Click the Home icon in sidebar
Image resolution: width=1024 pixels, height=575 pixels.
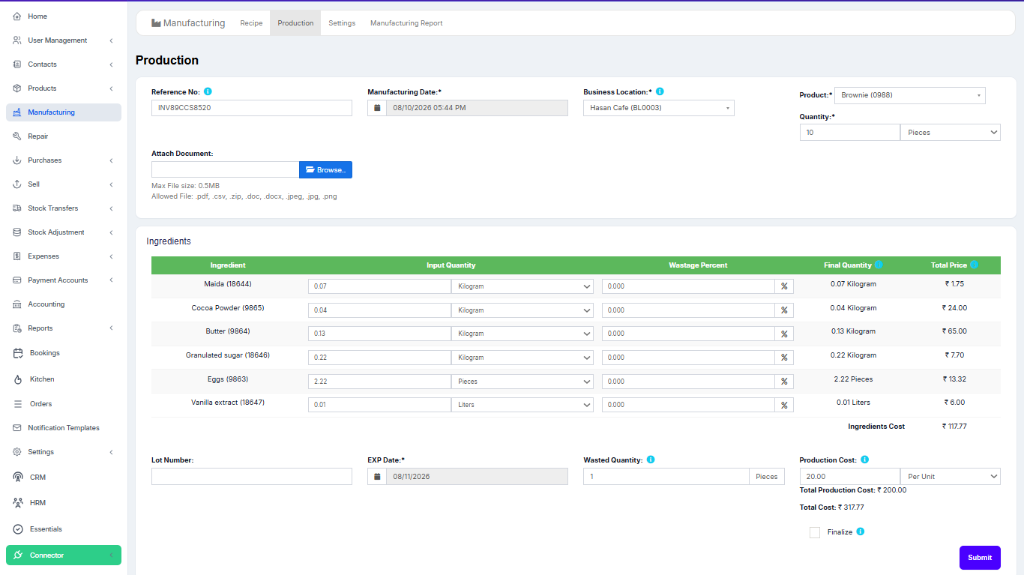tap(17, 16)
